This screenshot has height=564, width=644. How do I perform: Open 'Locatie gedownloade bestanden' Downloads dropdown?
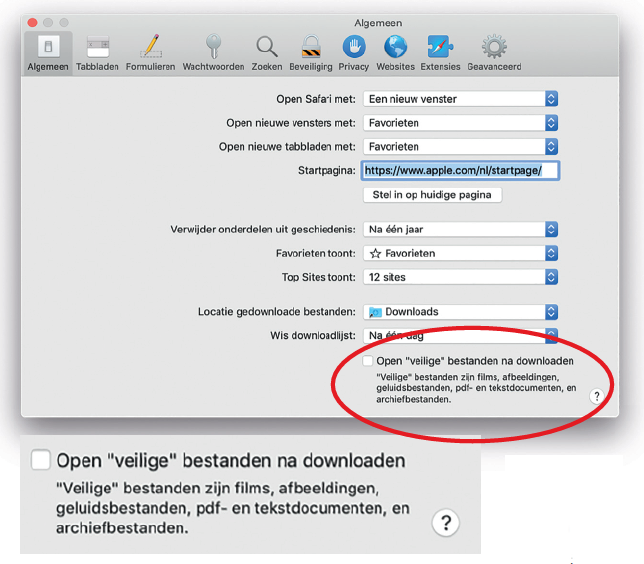(460, 312)
